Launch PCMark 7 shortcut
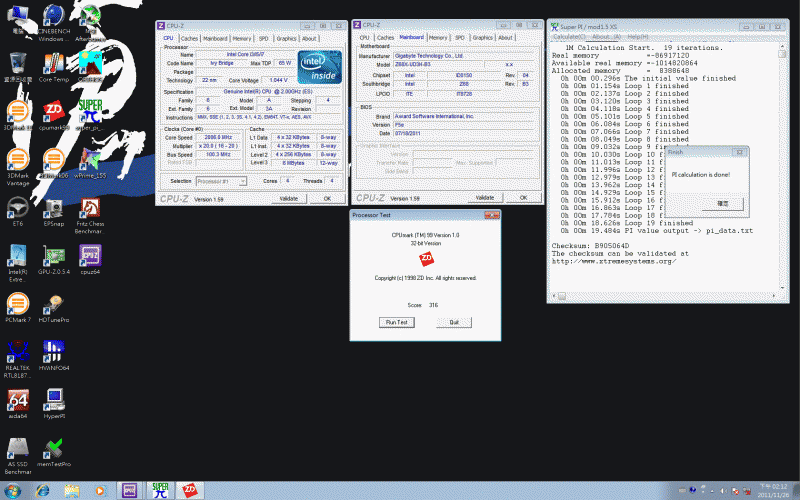This screenshot has height=500, width=800. click(18, 307)
